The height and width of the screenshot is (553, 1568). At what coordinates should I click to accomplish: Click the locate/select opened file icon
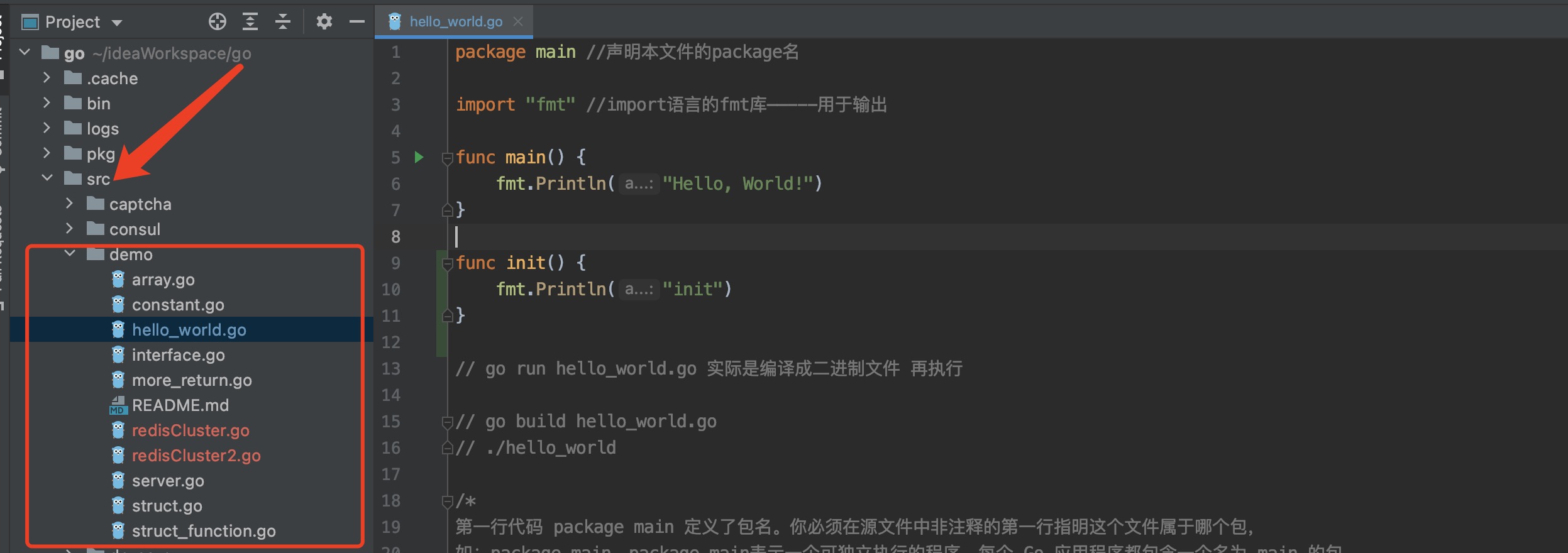point(218,22)
